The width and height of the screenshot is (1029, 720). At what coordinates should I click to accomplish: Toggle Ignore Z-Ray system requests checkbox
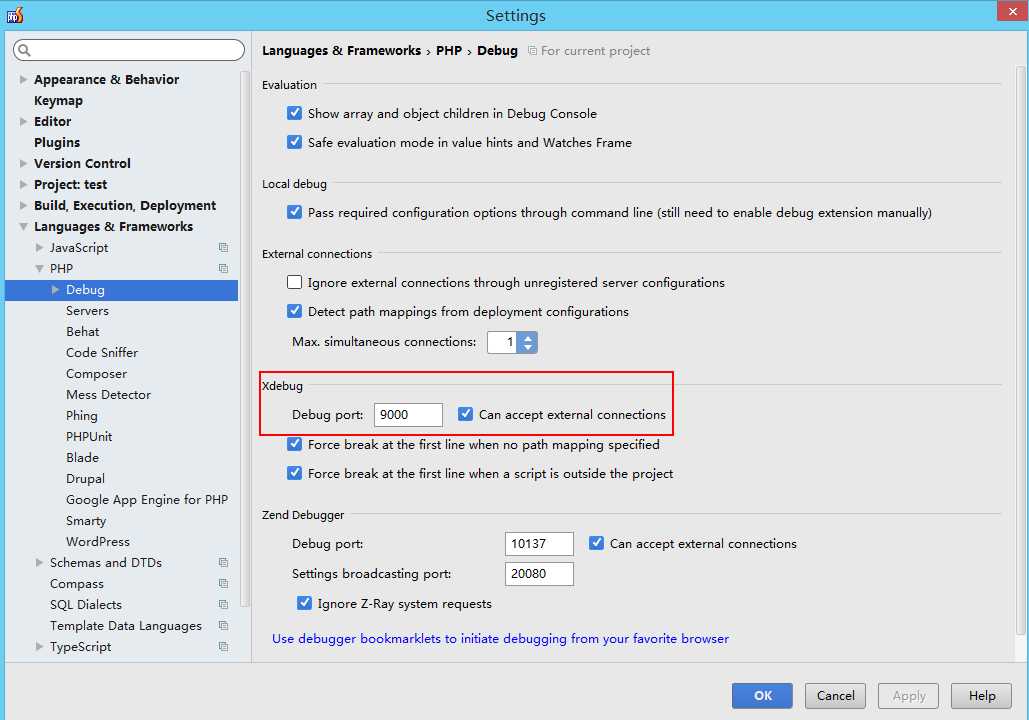[304, 603]
